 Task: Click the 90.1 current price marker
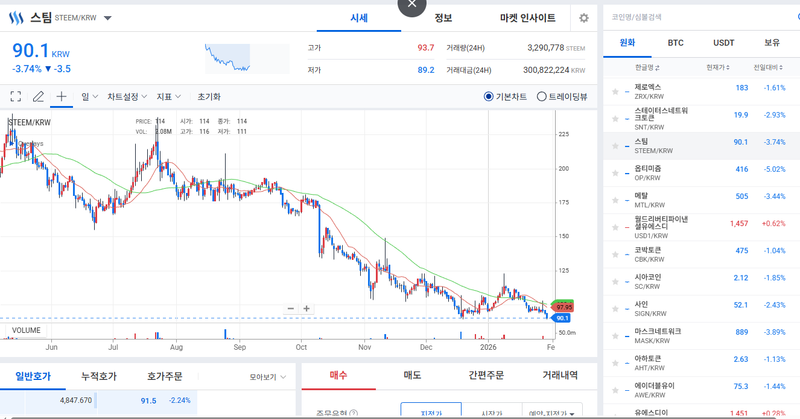[x=561, y=318]
